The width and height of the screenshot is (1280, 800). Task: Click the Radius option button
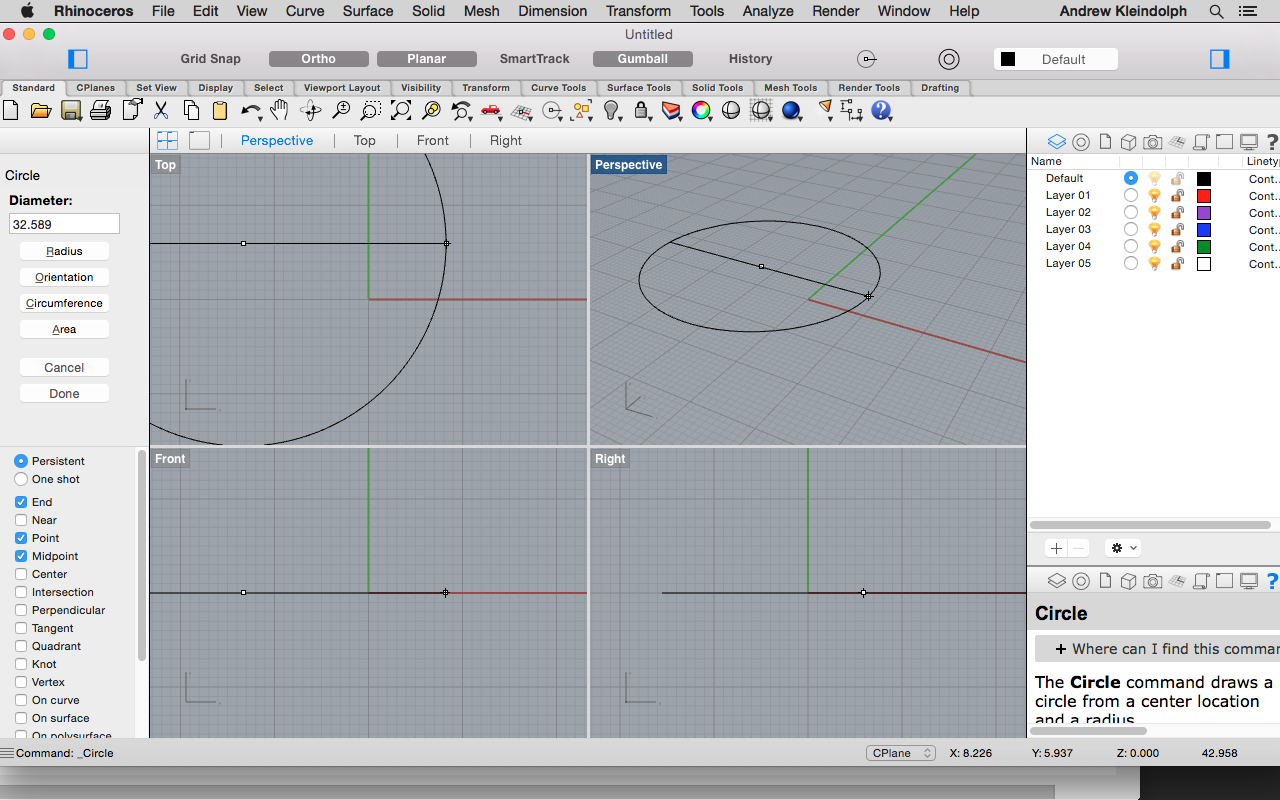click(64, 251)
